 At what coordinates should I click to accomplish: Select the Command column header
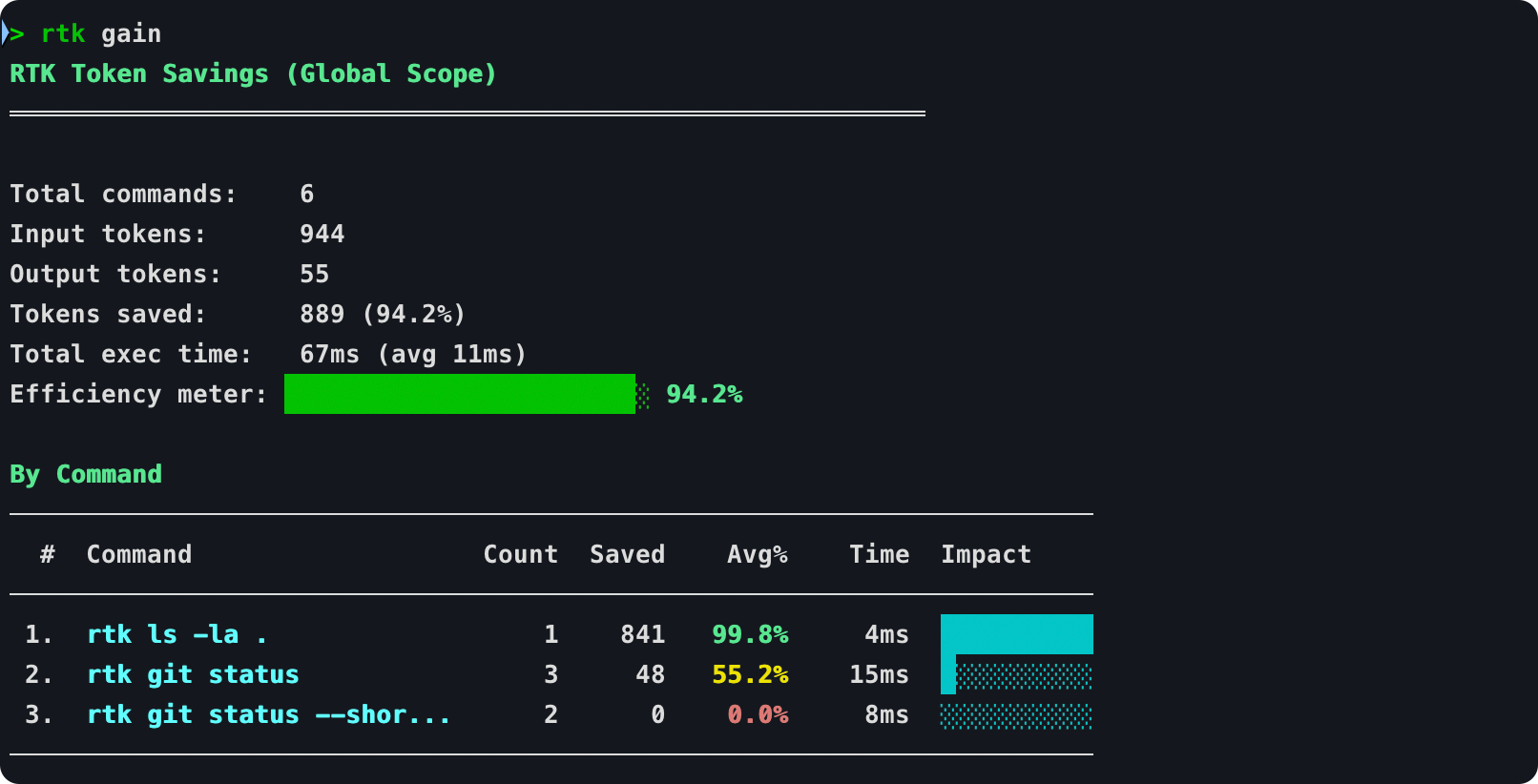[x=139, y=554]
